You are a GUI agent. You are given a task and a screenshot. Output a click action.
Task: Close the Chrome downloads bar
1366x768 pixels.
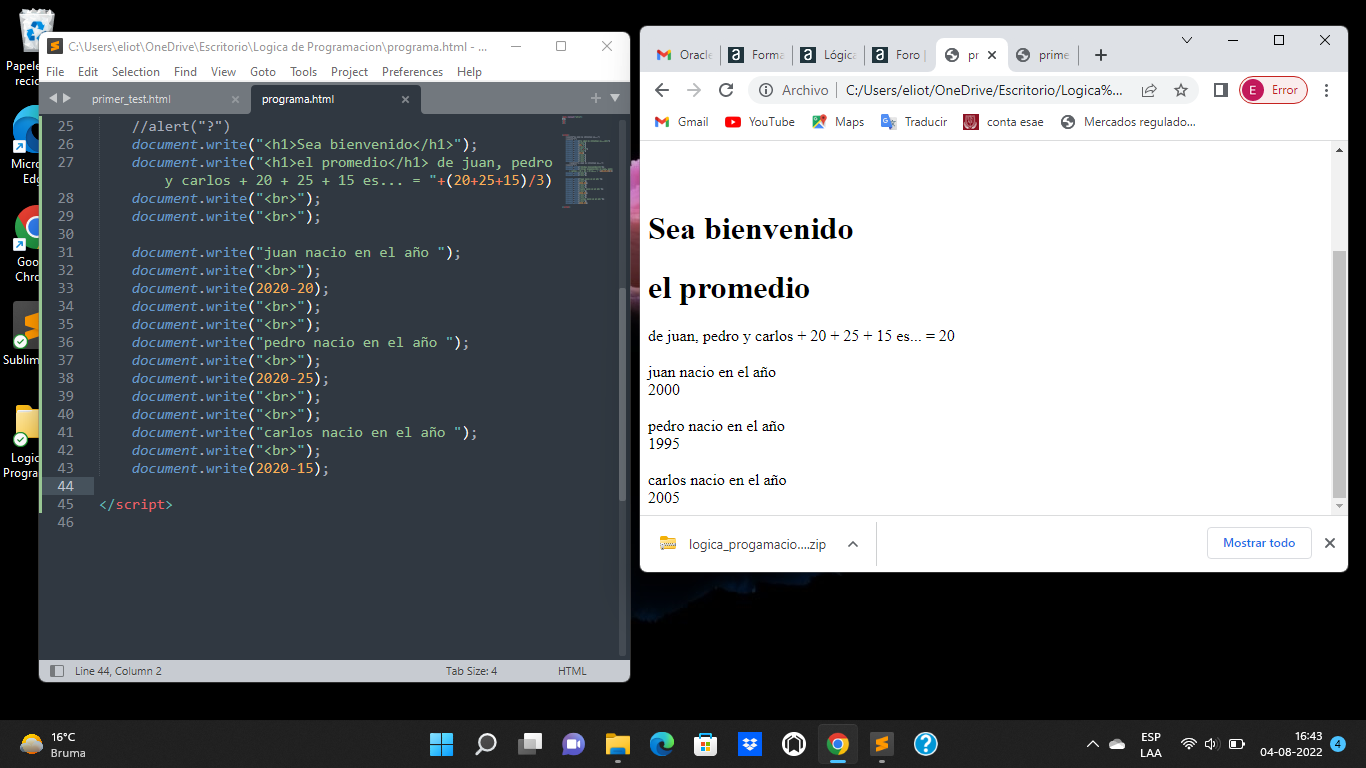1330,543
